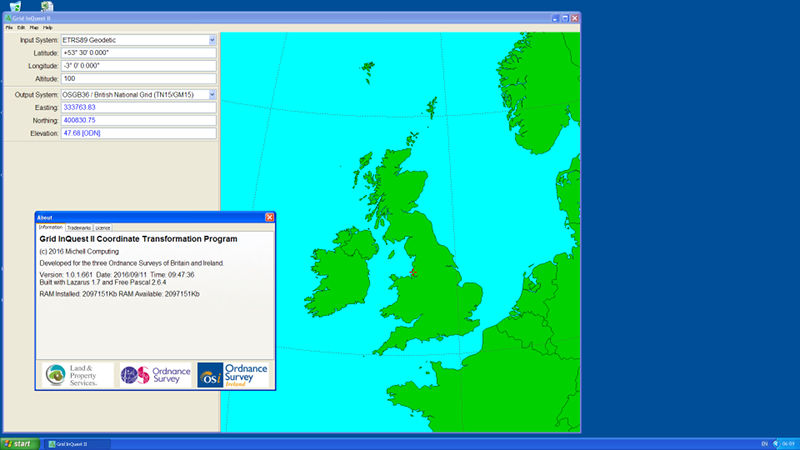Click the Latitude input field
Image resolution: width=800 pixels, height=450 pixels.
(138, 53)
